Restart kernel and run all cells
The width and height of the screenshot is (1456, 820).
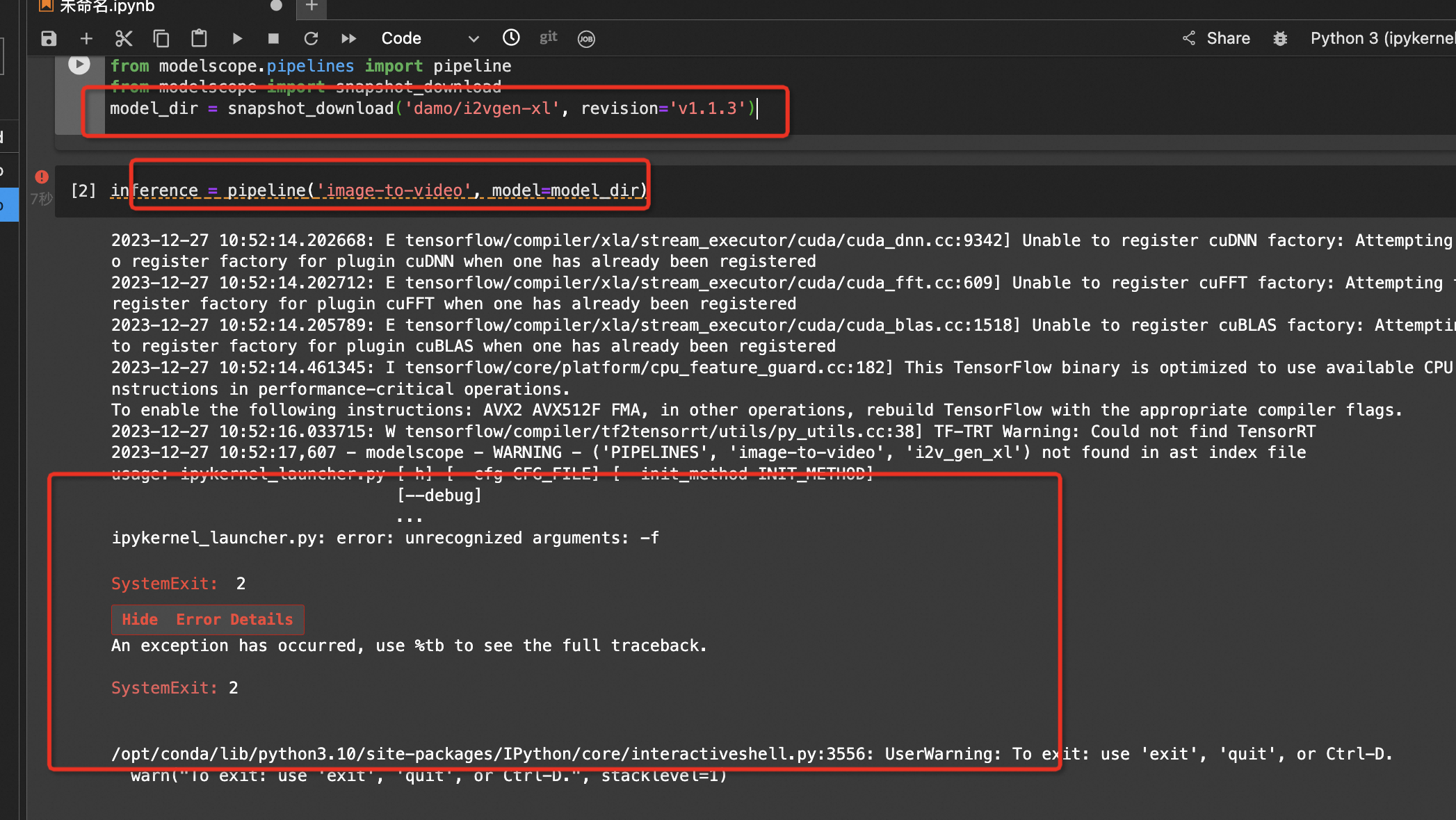pos(349,38)
